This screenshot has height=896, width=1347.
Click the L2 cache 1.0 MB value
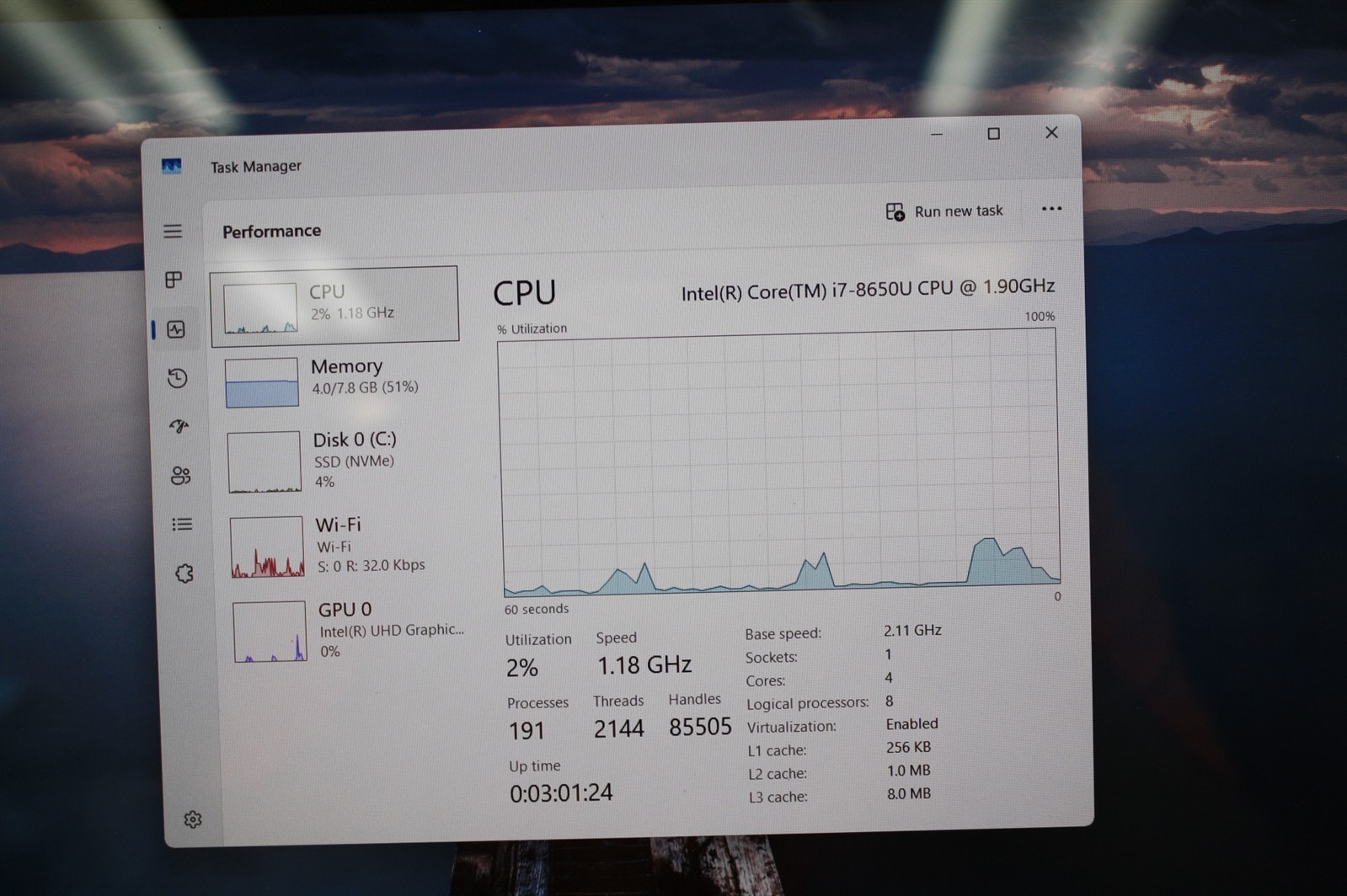(908, 771)
